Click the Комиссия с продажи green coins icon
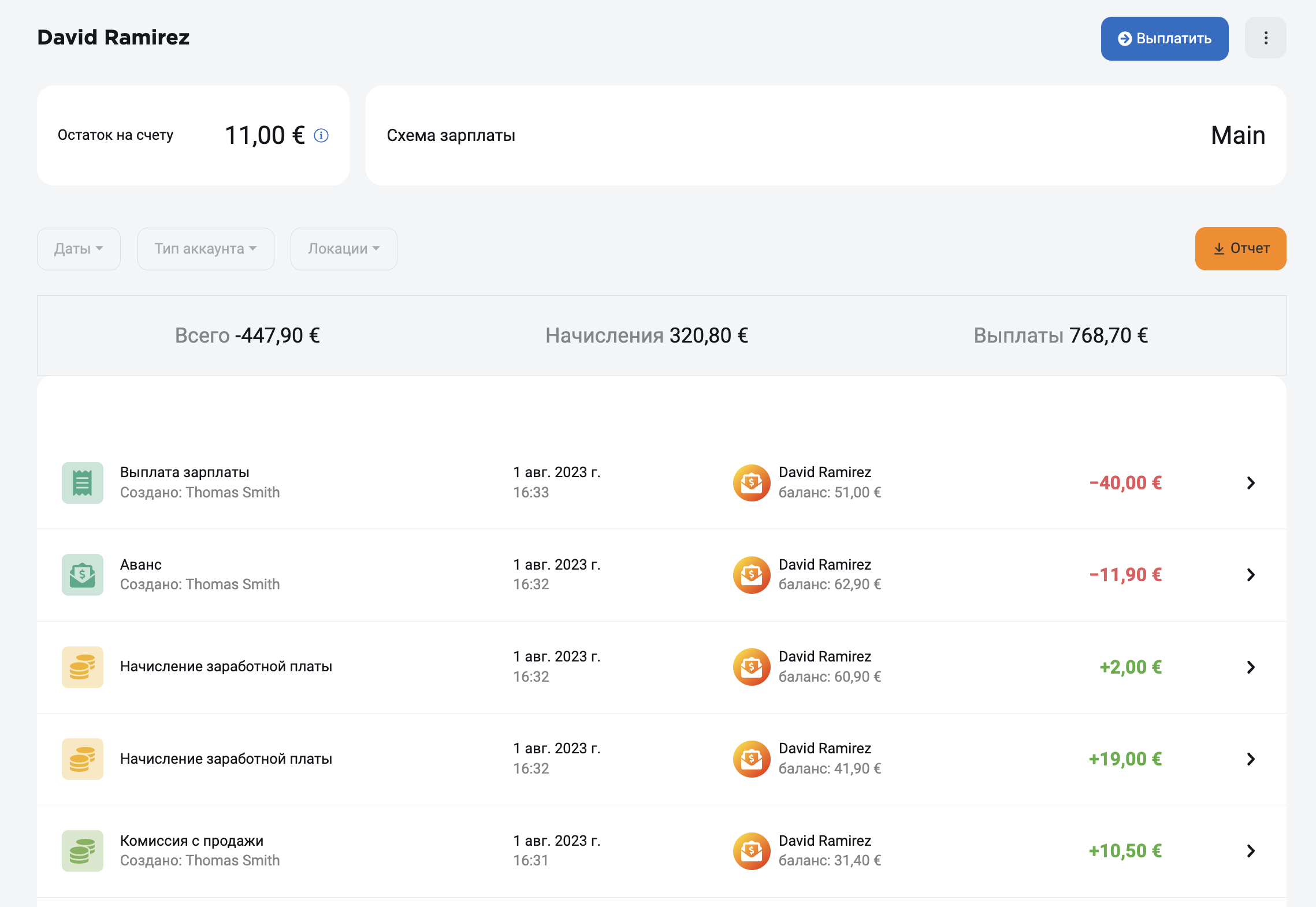Screen dimensions: 1316x907 [83, 850]
